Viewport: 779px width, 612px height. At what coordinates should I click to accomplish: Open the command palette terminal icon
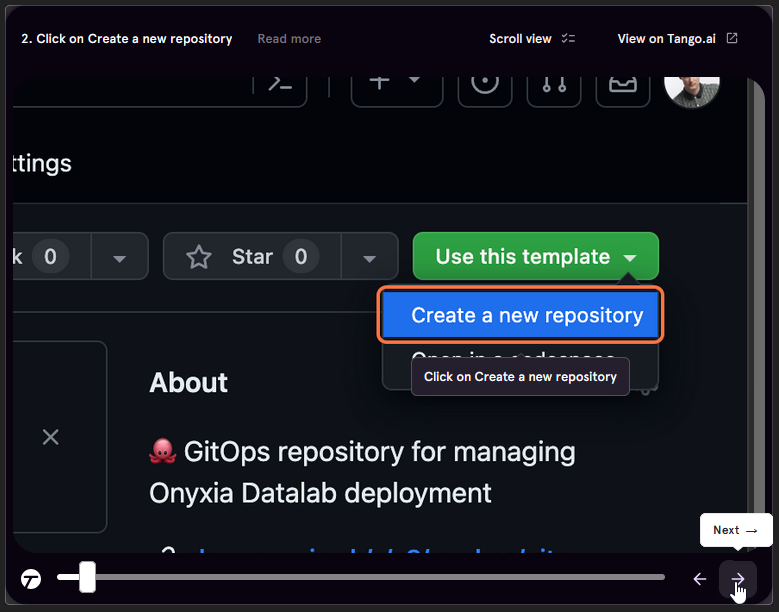click(x=280, y=84)
